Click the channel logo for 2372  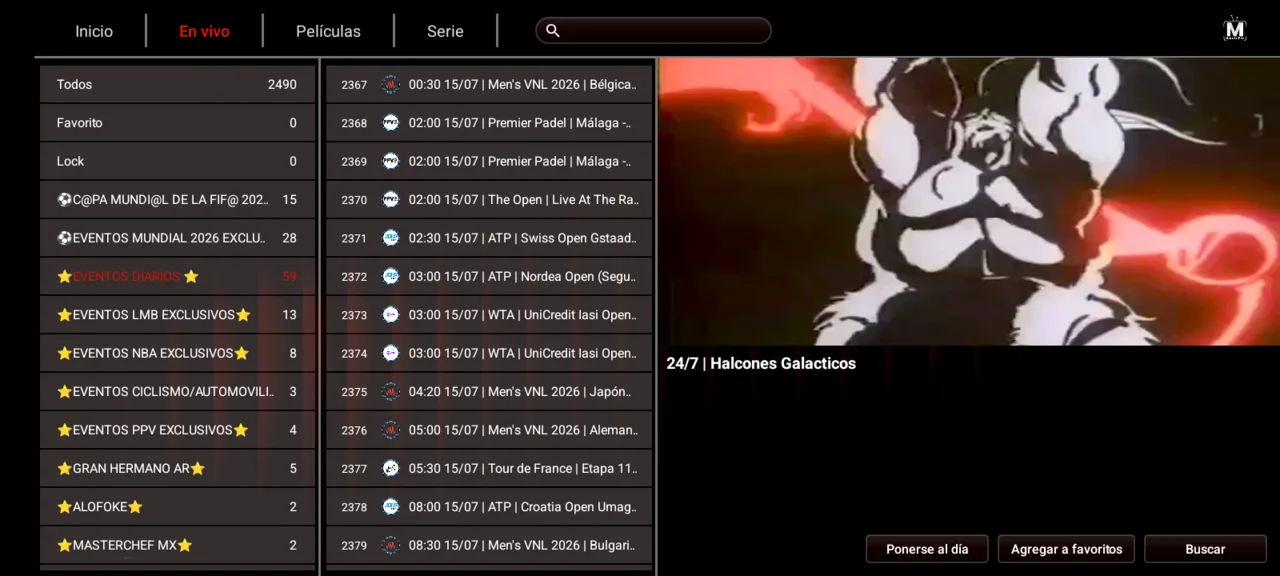391,276
